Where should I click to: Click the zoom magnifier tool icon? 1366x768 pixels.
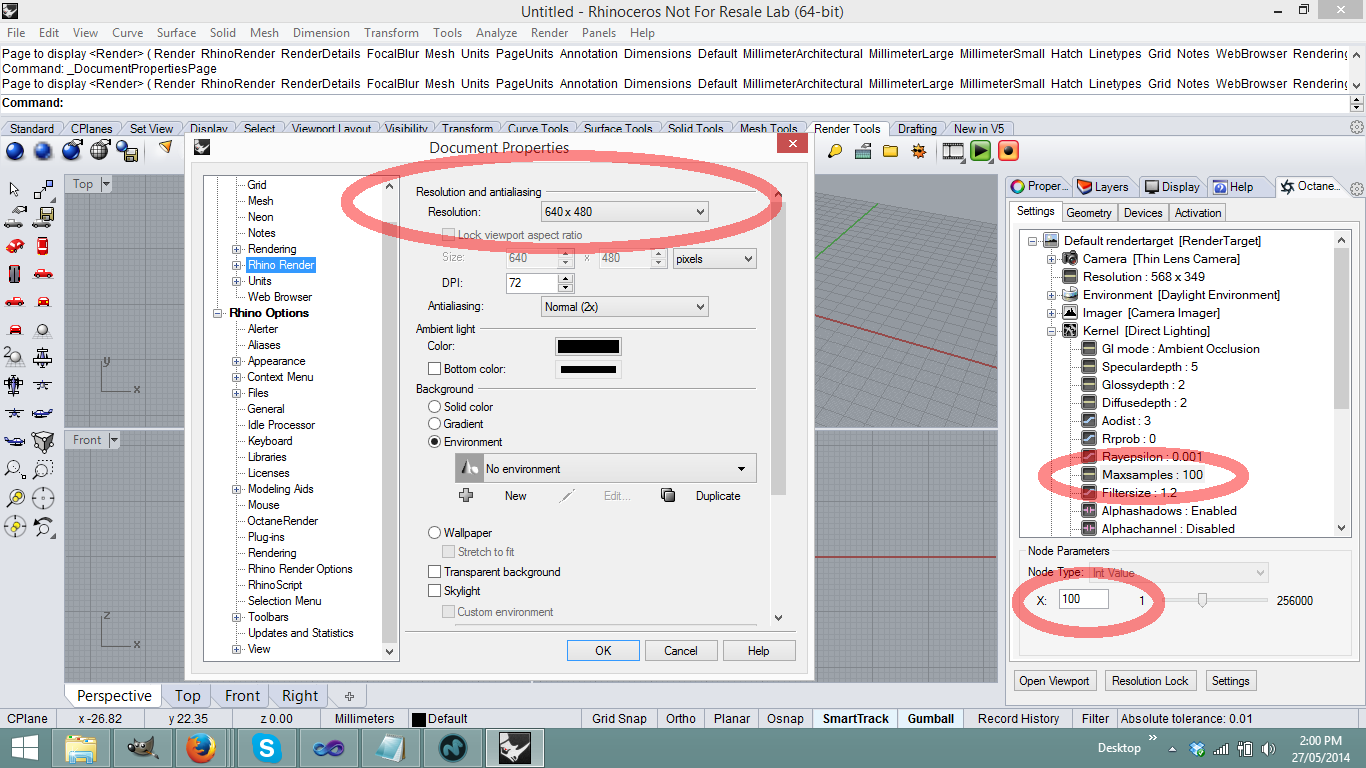15,469
